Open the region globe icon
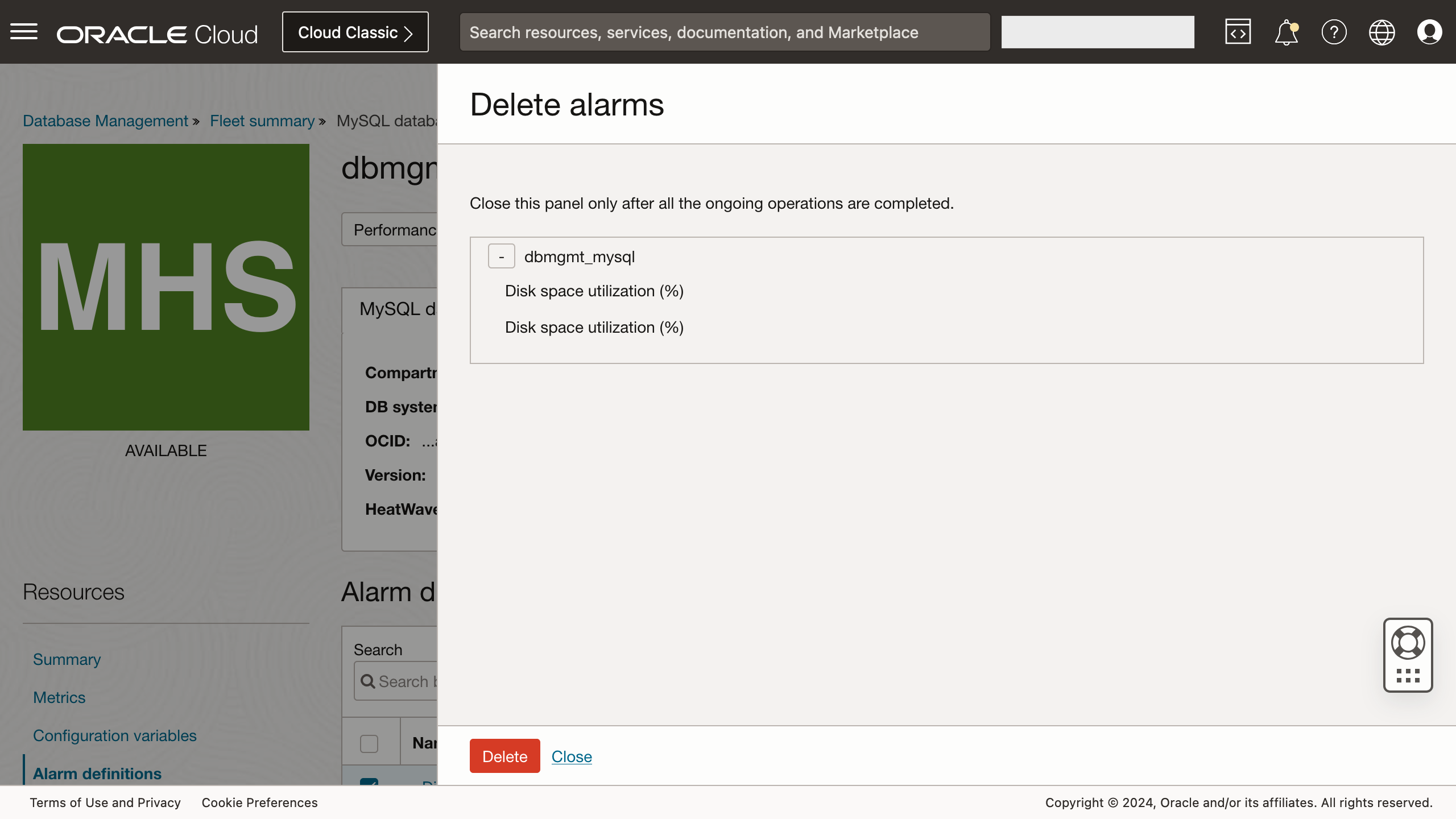 tap(1382, 31)
